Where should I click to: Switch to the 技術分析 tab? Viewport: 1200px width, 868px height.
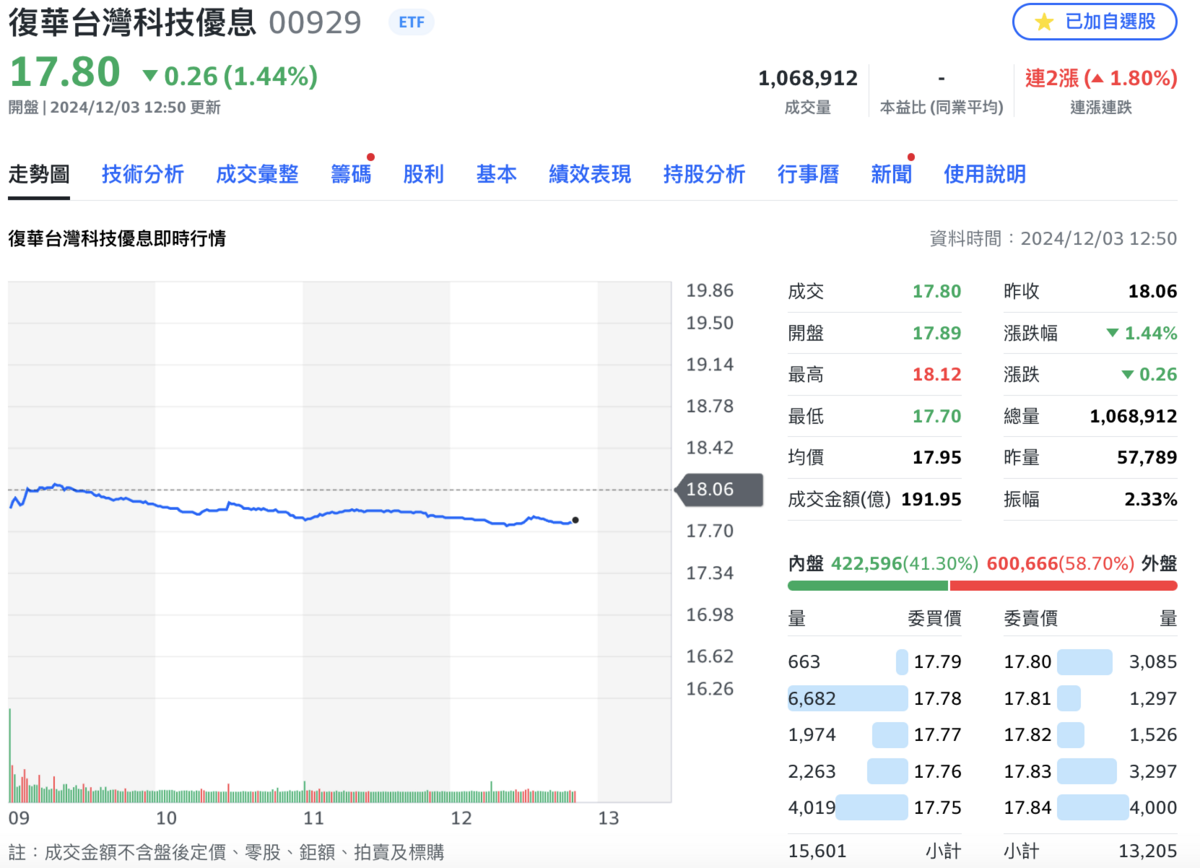coord(143,174)
